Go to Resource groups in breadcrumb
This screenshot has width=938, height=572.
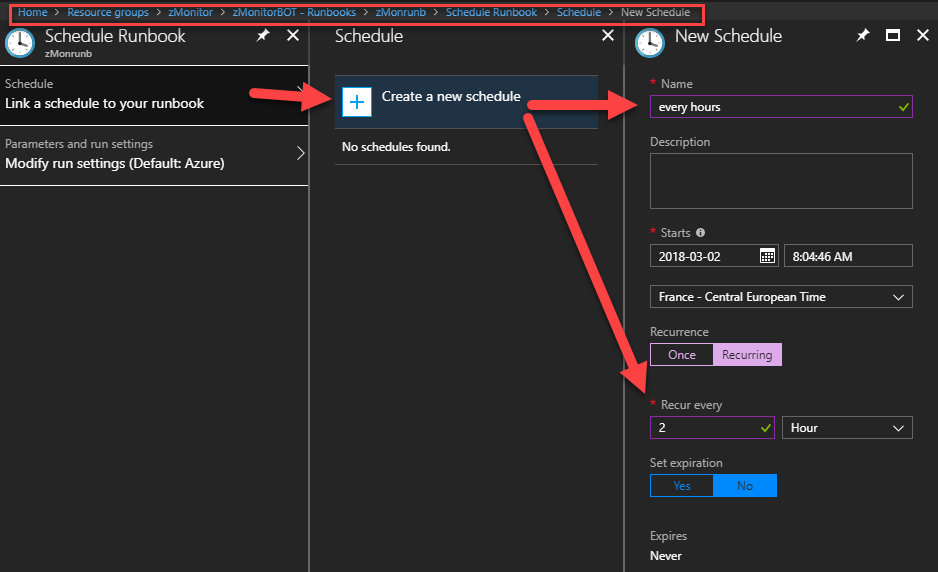point(107,12)
